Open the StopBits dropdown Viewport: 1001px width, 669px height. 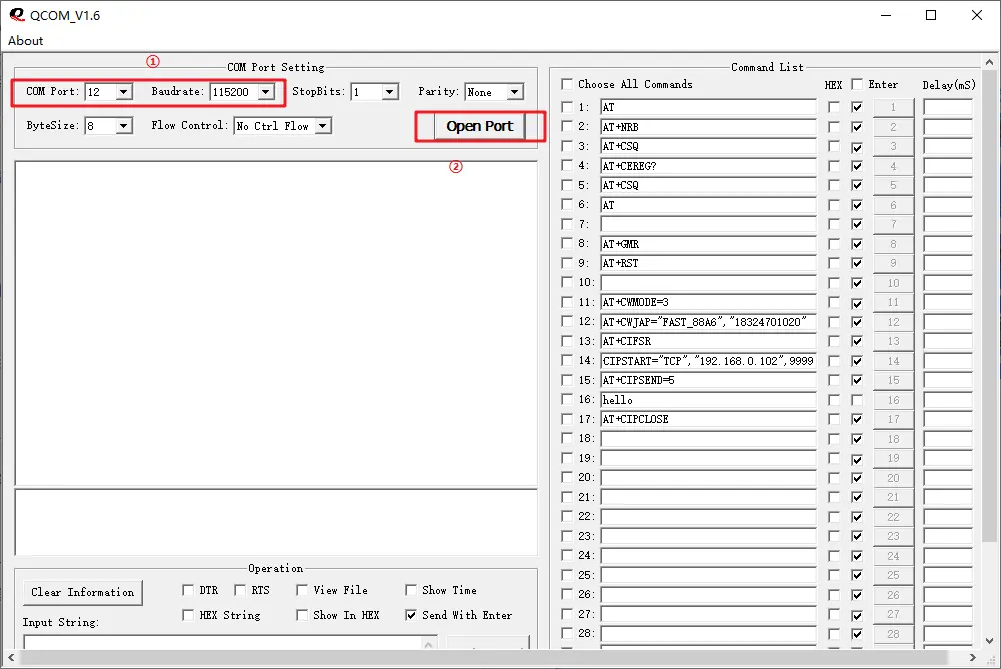point(390,92)
